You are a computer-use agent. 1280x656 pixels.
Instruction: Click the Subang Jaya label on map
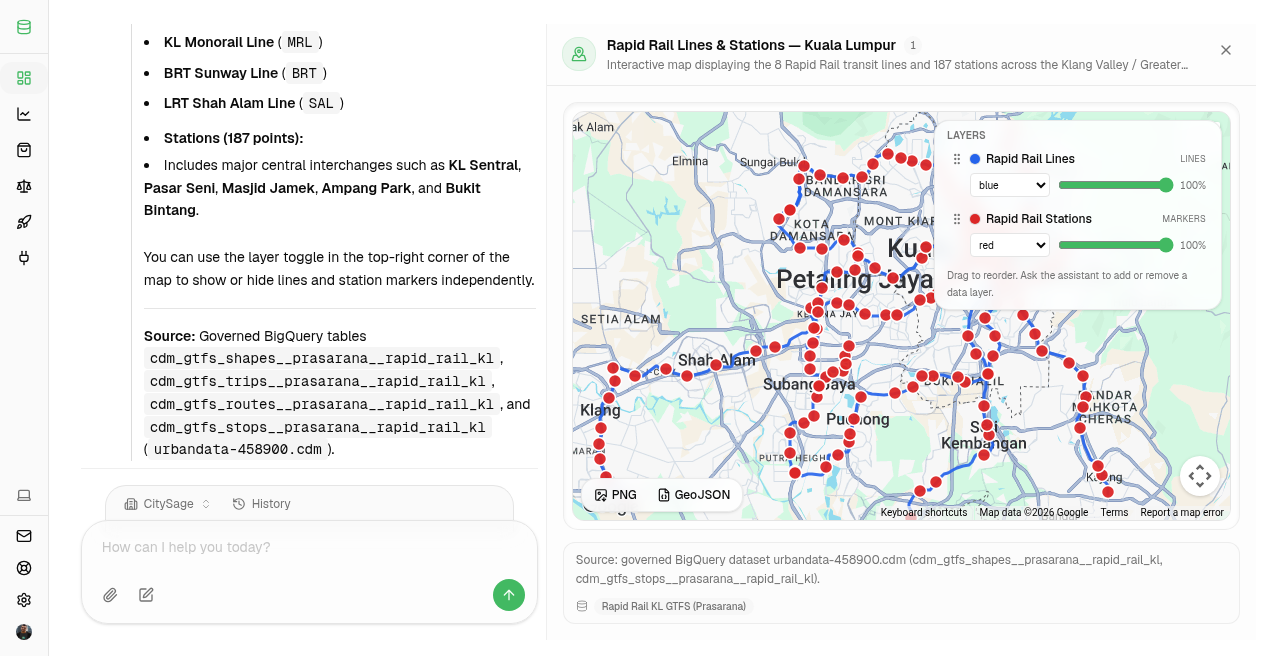pyautogui.click(x=809, y=384)
